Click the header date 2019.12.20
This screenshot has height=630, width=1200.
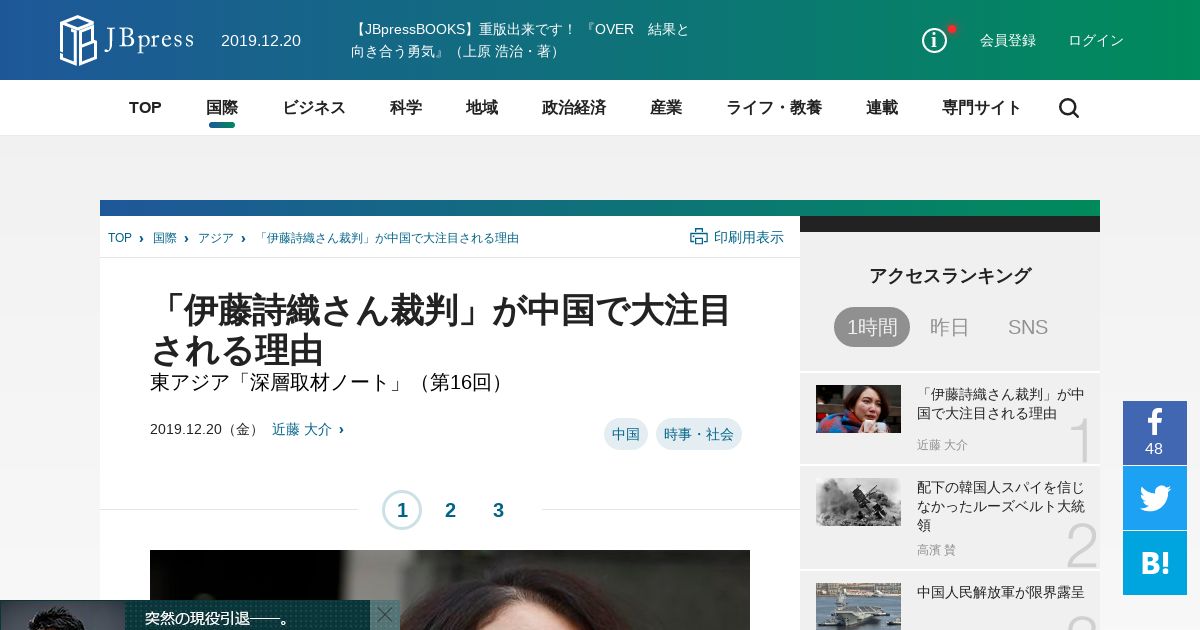coord(261,40)
